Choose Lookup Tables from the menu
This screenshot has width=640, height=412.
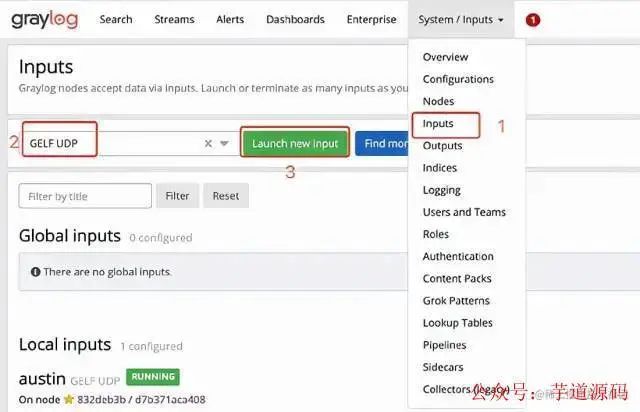pyautogui.click(x=458, y=323)
